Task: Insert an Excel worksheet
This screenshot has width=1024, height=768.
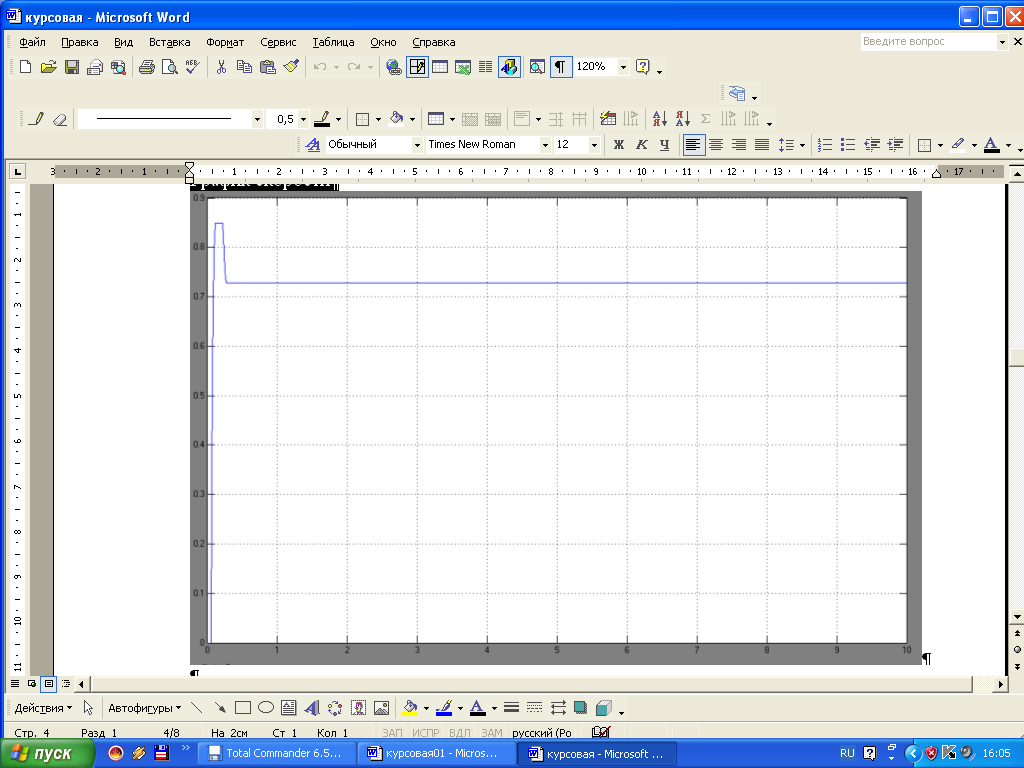Action: [463, 67]
